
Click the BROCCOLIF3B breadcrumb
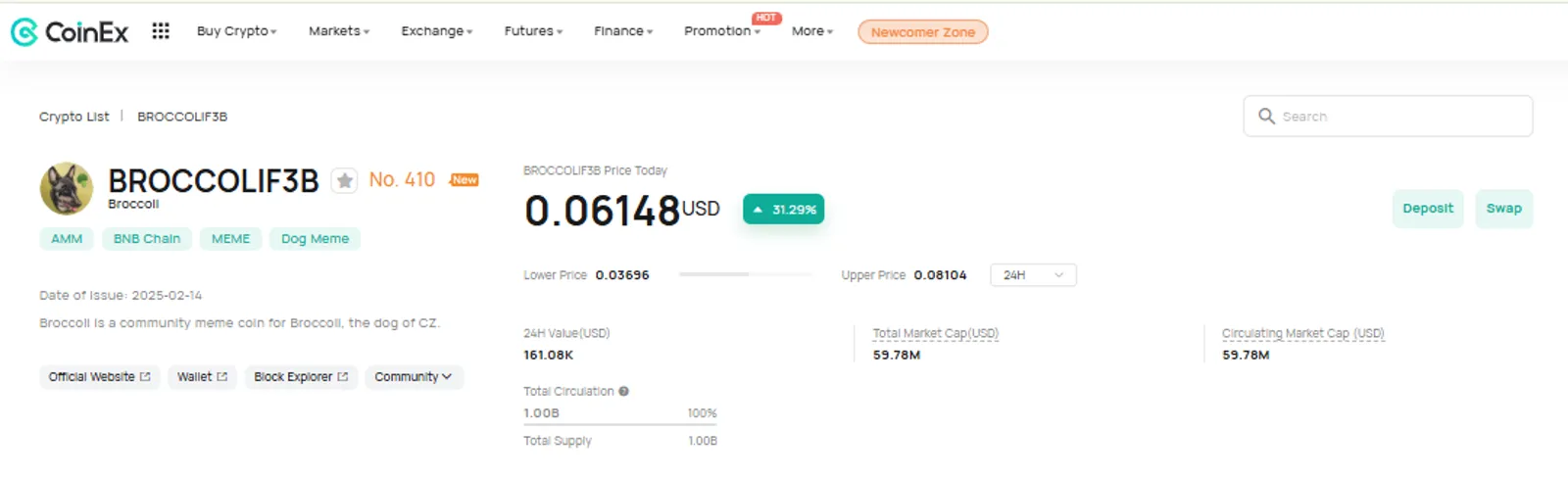[x=182, y=117]
